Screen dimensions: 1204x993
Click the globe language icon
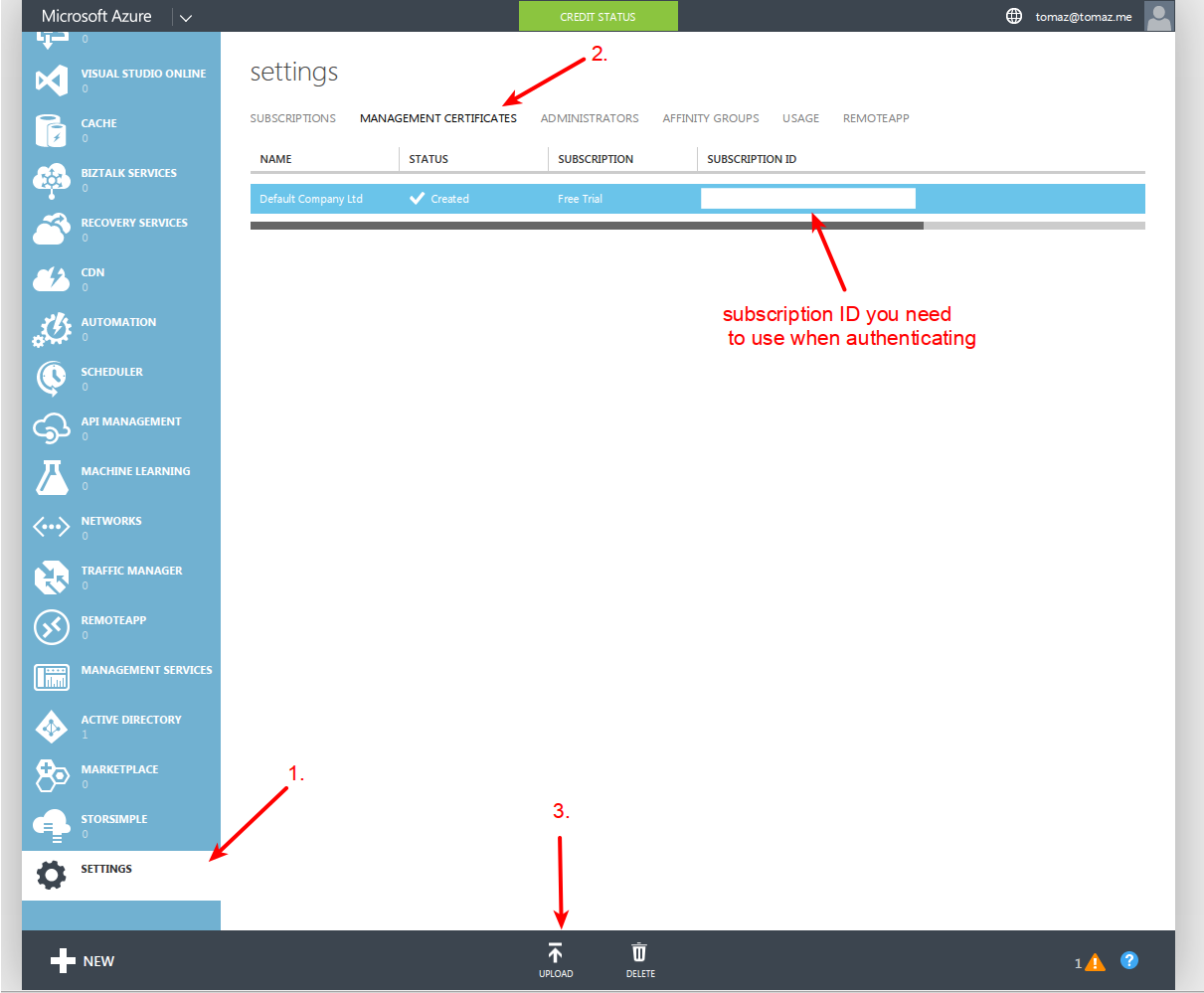point(1014,16)
